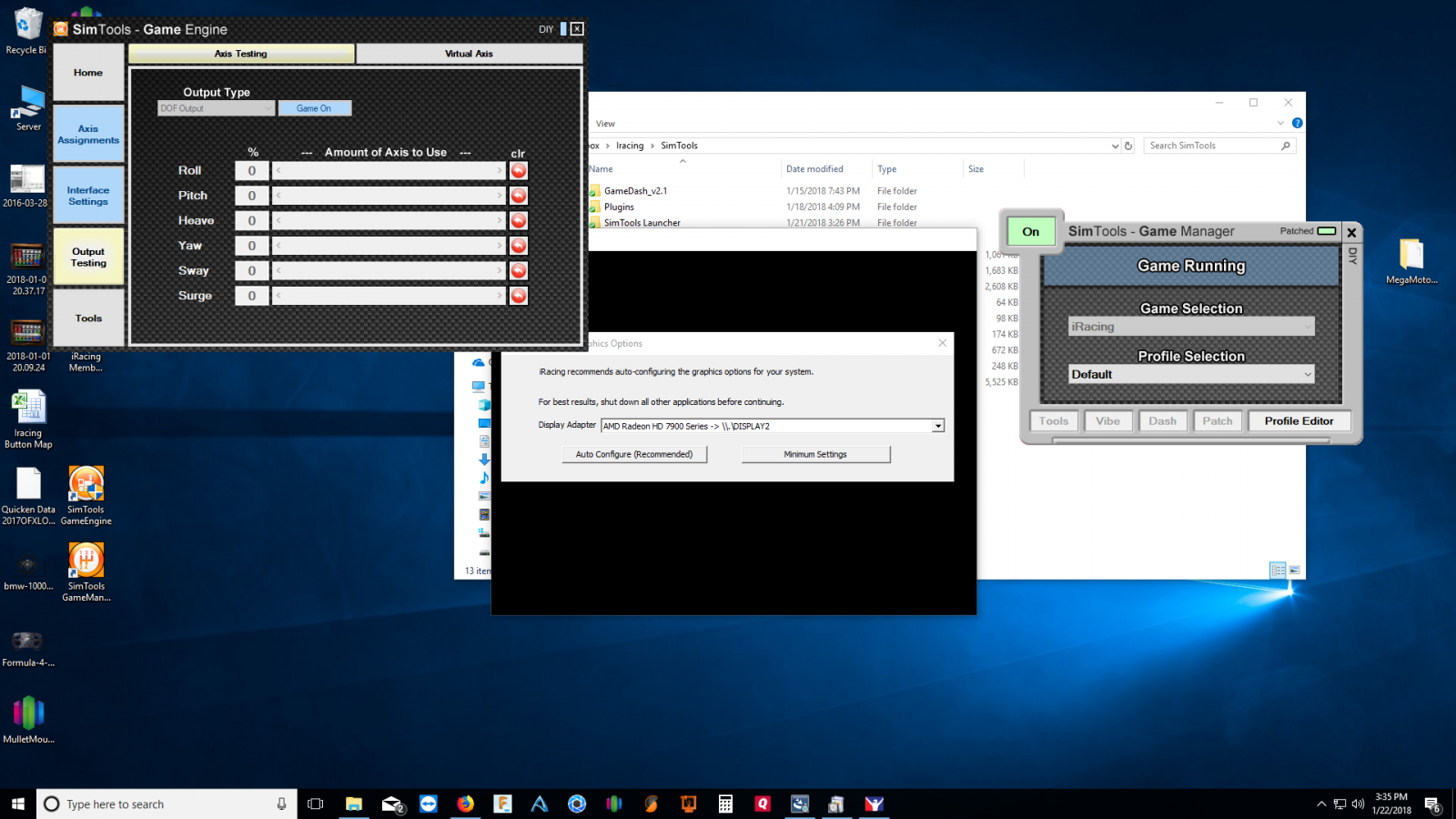This screenshot has width=1456, height=819.
Task: Open File Explorer from the taskbar
Action: (354, 804)
